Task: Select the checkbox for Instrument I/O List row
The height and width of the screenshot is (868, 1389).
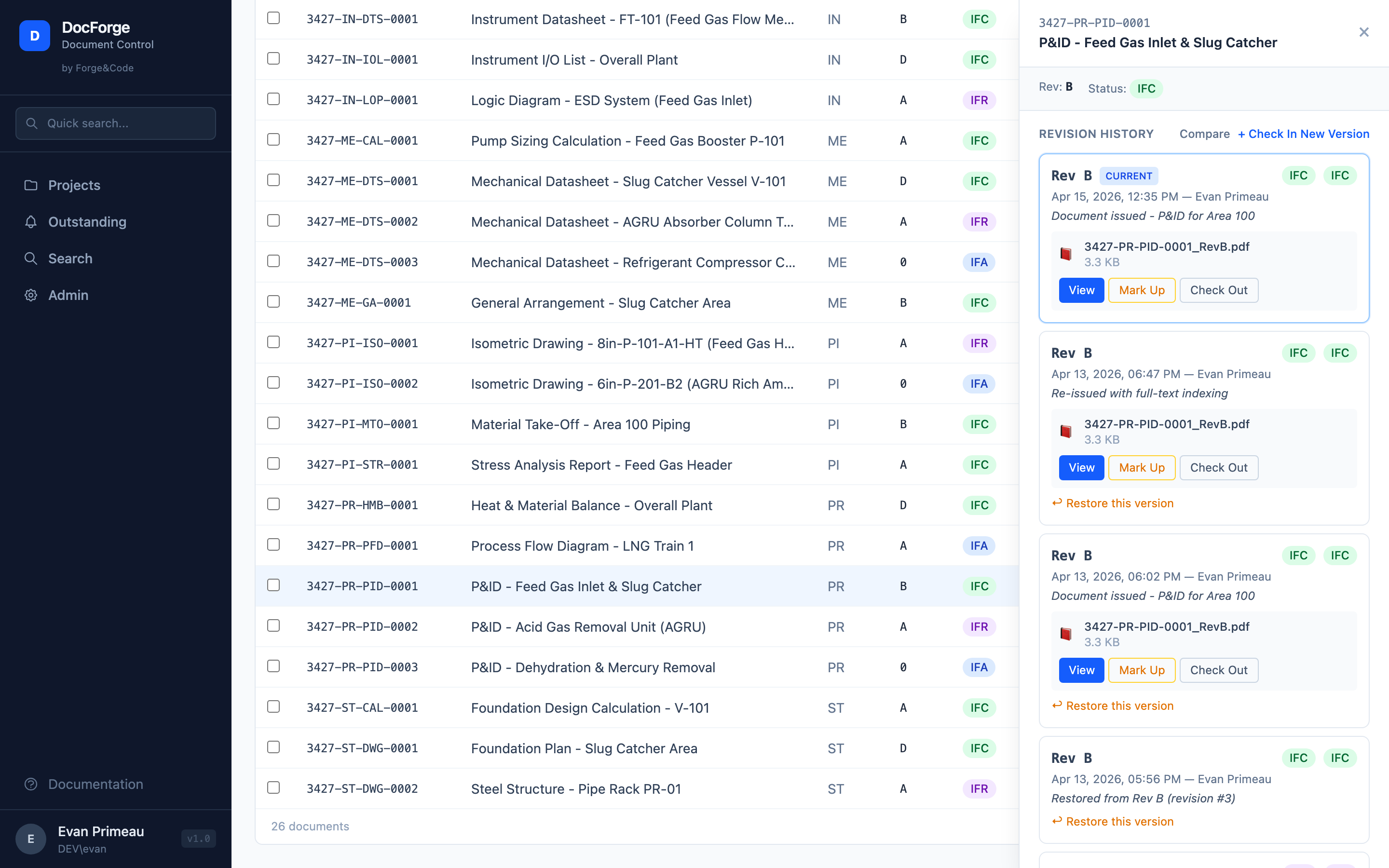Action: pyautogui.click(x=274, y=58)
